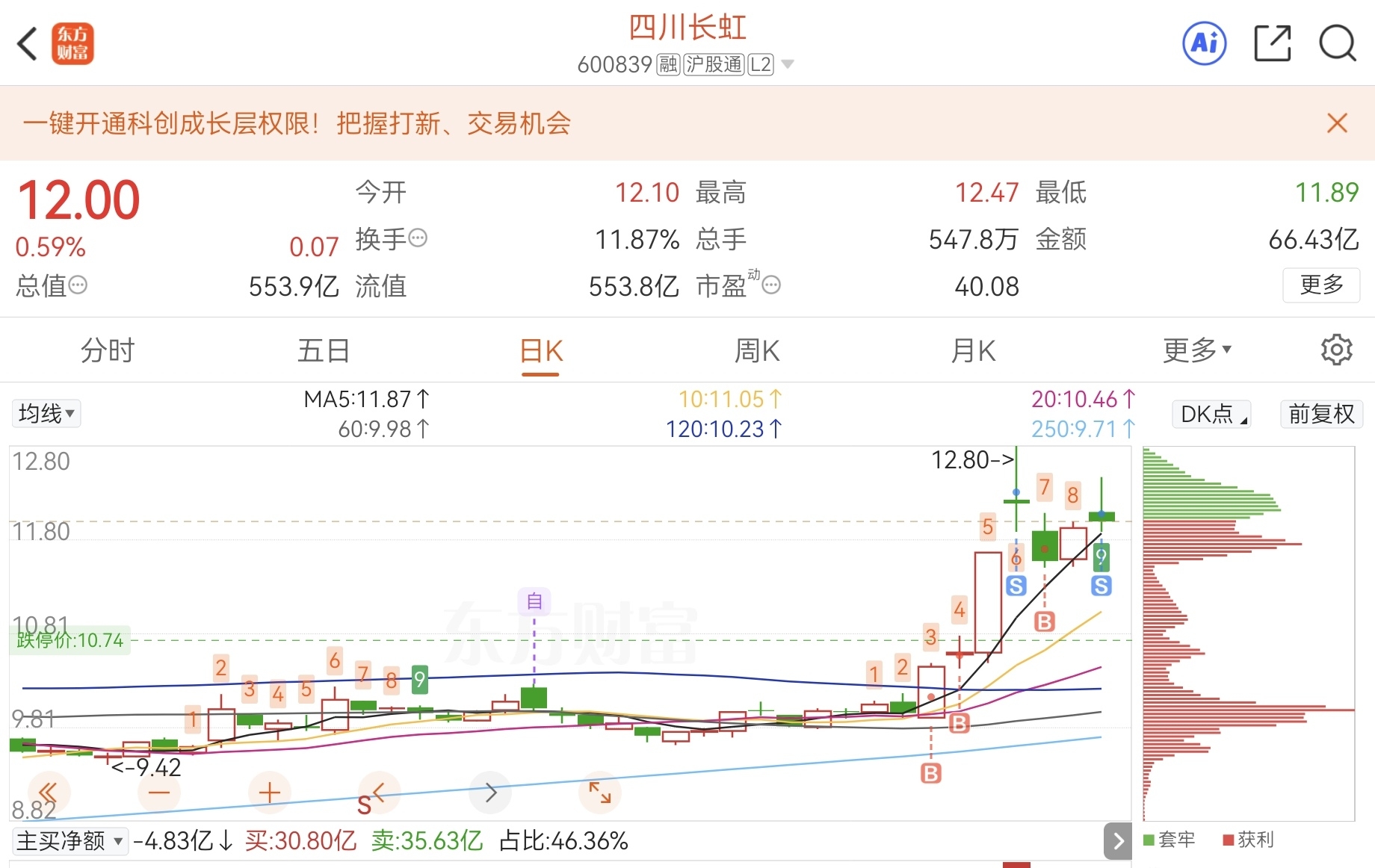This screenshot has height=868, width=1375.
Task: Open the DK点 selector
Action: [x=1211, y=414]
